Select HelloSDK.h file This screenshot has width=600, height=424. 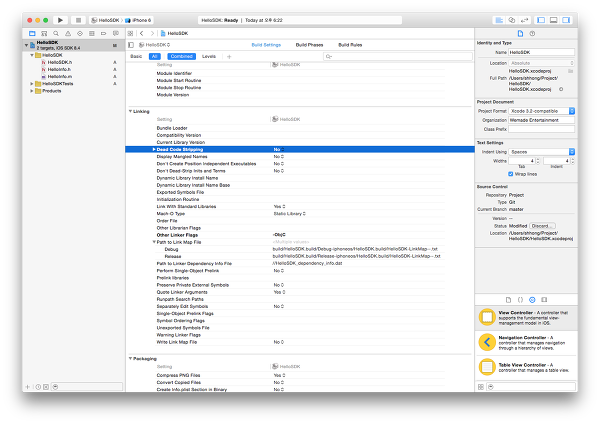[59, 62]
